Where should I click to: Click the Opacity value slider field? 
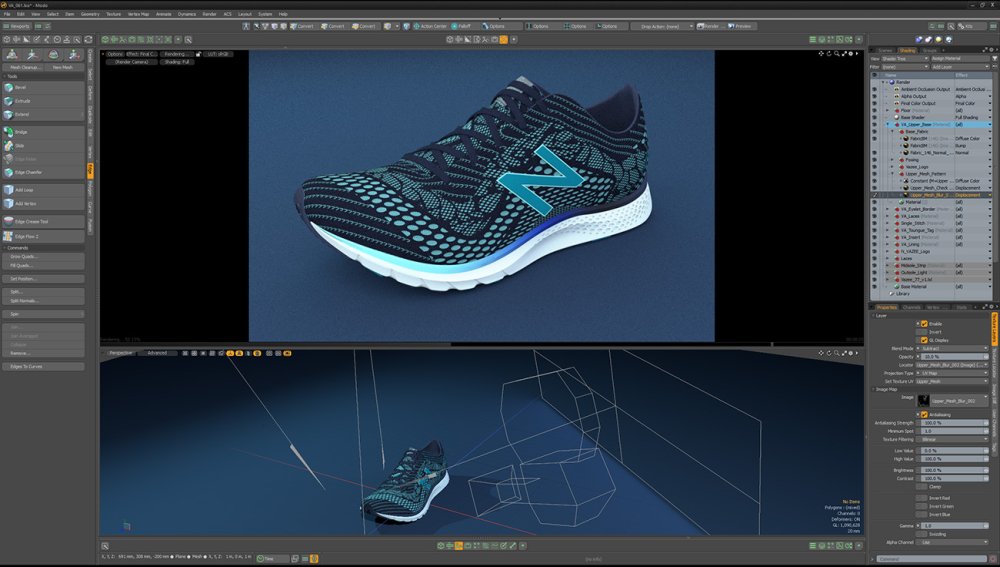click(x=955, y=357)
